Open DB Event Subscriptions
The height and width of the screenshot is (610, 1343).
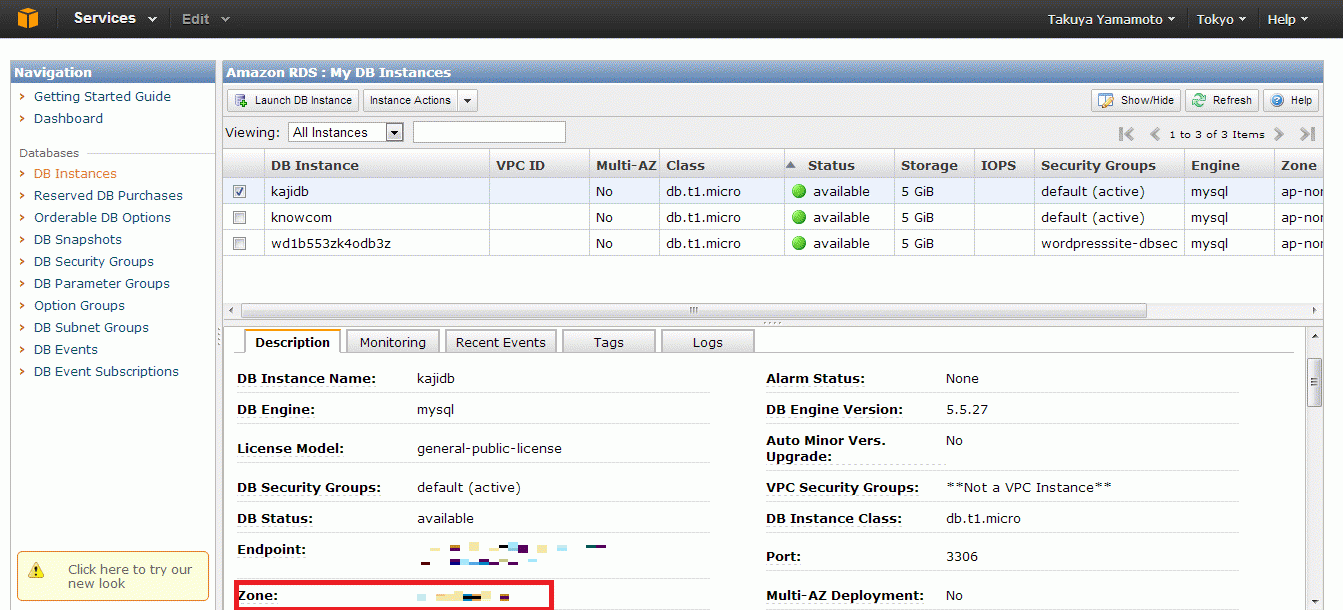tap(106, 371)
